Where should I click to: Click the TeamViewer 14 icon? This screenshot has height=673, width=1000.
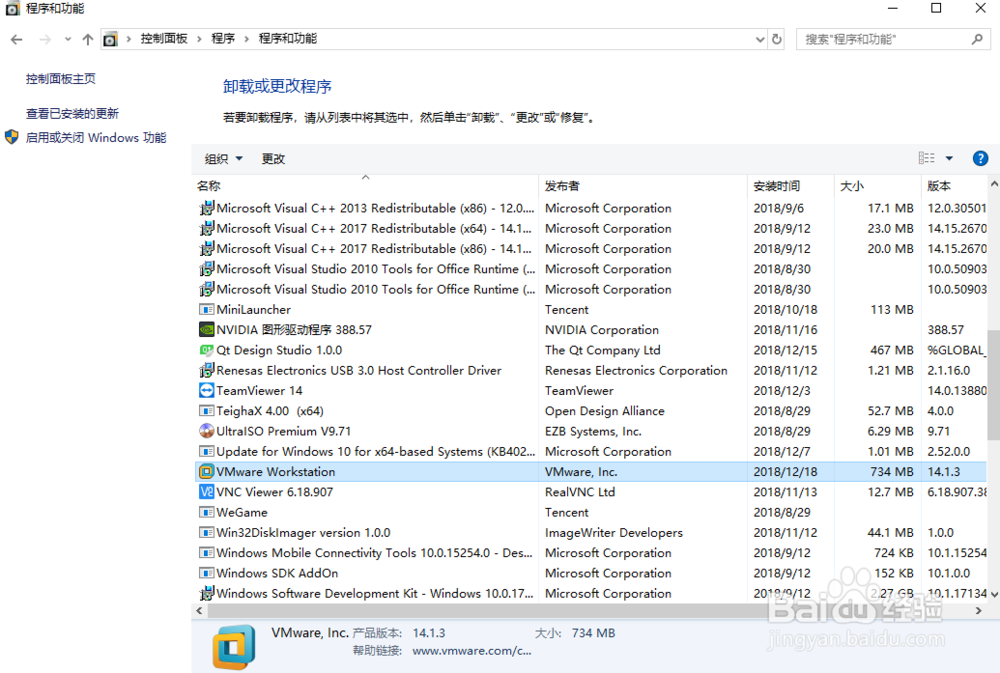pos(206,390)
